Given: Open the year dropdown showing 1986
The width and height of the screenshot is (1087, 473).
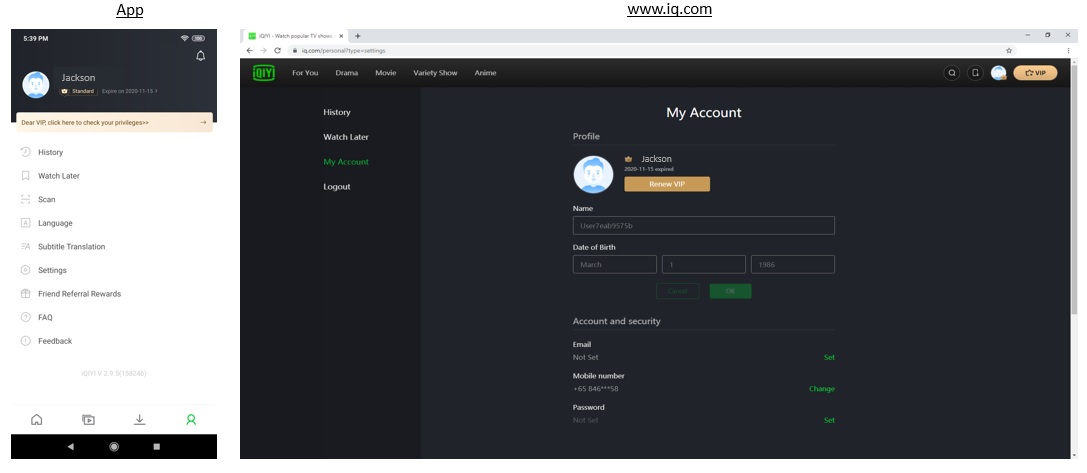Looking at the screenshot, I should (792, 264).
